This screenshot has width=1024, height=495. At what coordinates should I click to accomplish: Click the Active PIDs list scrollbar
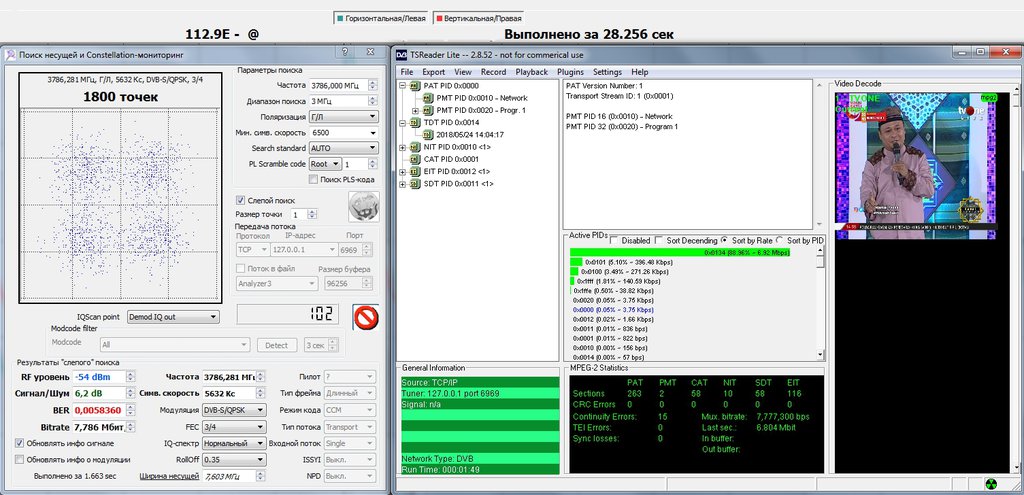pos(821,305)
